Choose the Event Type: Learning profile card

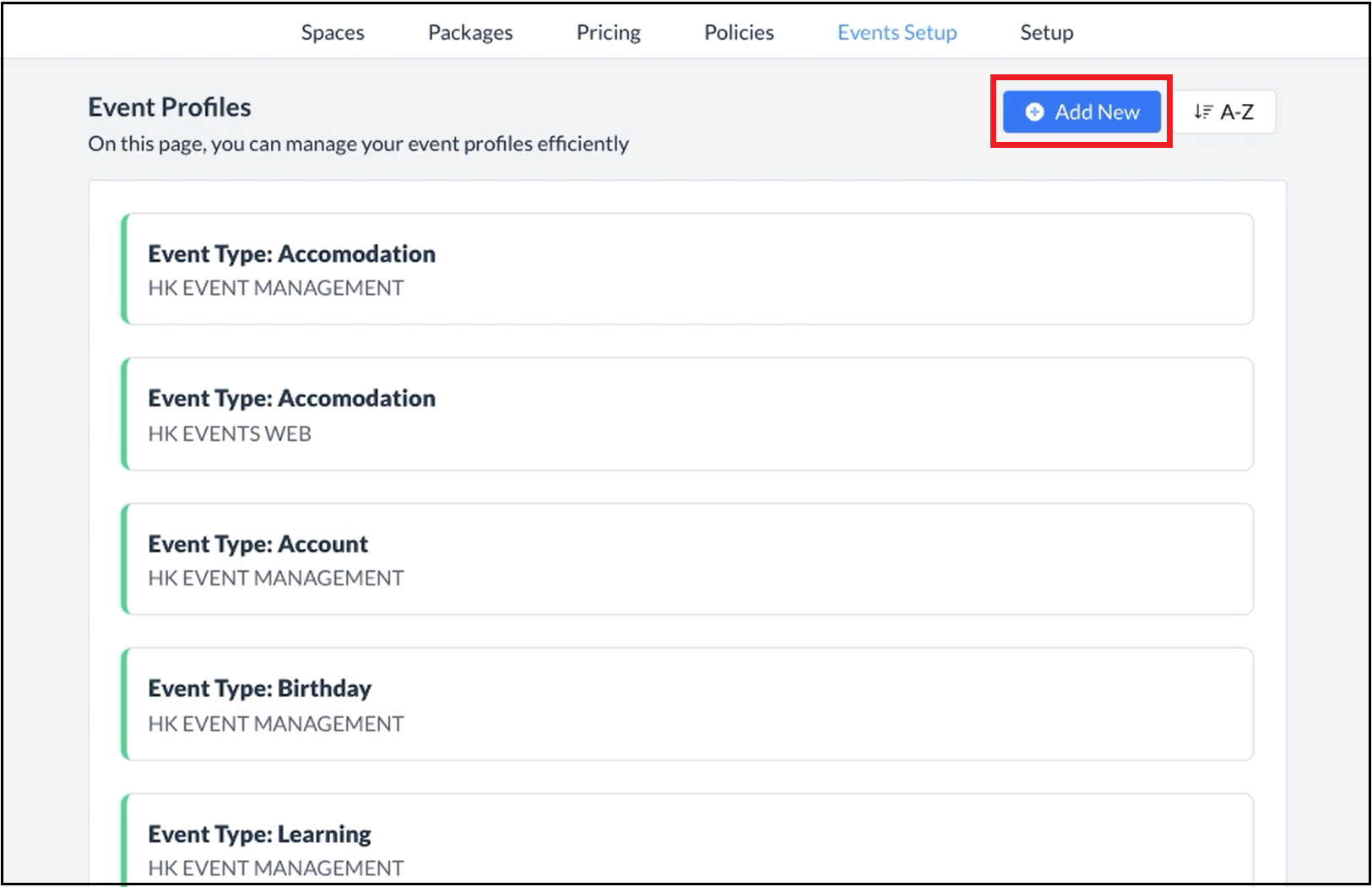click(687, 845)
